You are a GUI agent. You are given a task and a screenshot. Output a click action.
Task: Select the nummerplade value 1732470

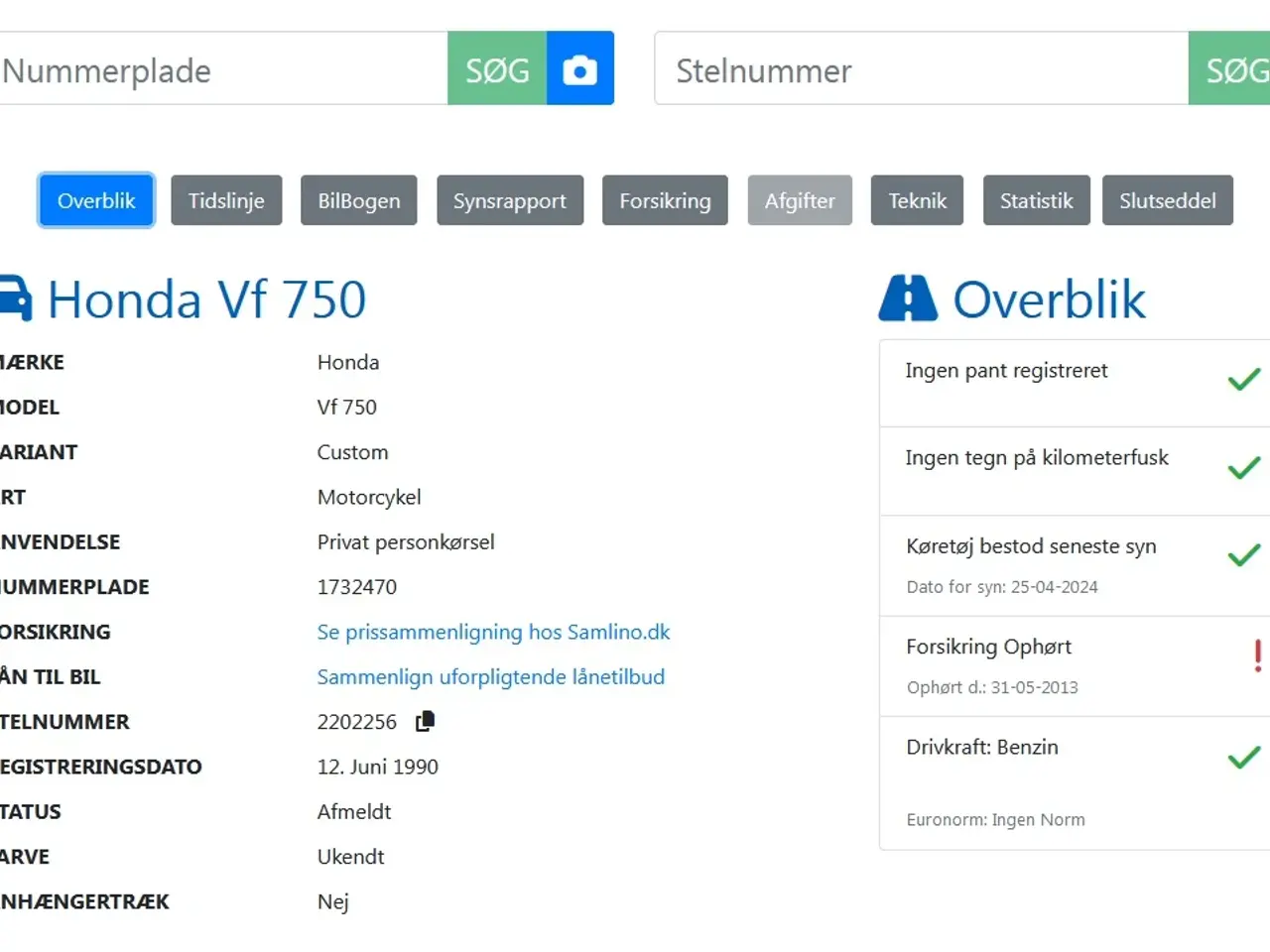[x=357, y=587]
